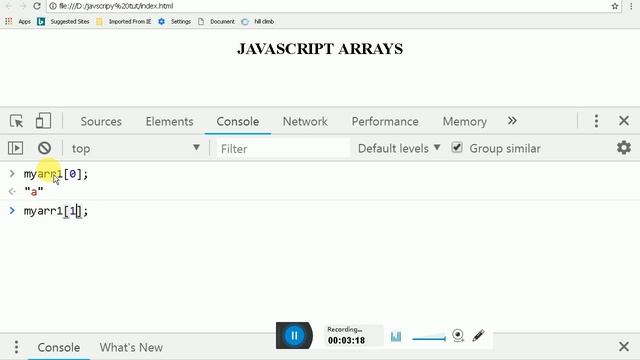Open What's New drawer tab

coord(131,347)
